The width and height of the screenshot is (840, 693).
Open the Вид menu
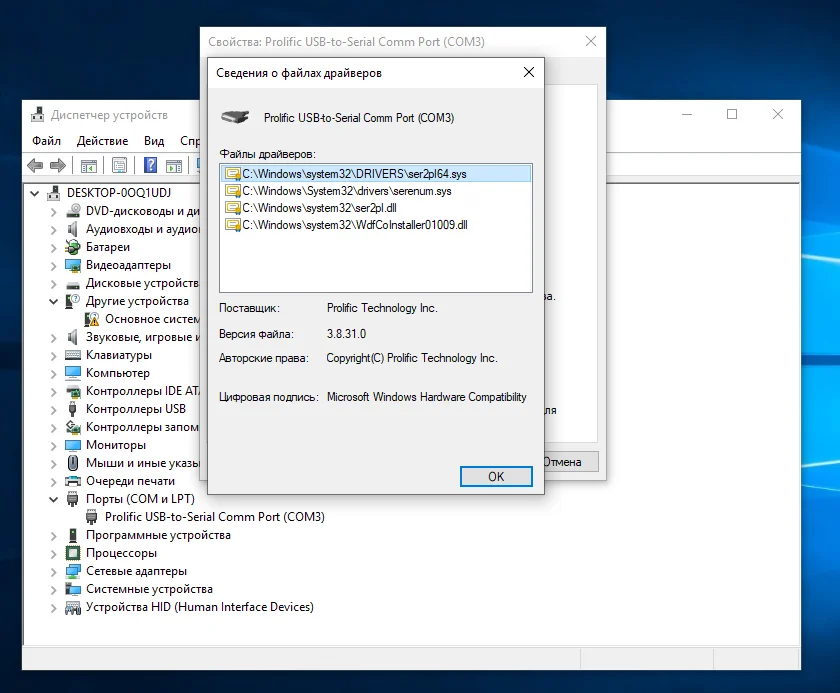pos(154,141)
